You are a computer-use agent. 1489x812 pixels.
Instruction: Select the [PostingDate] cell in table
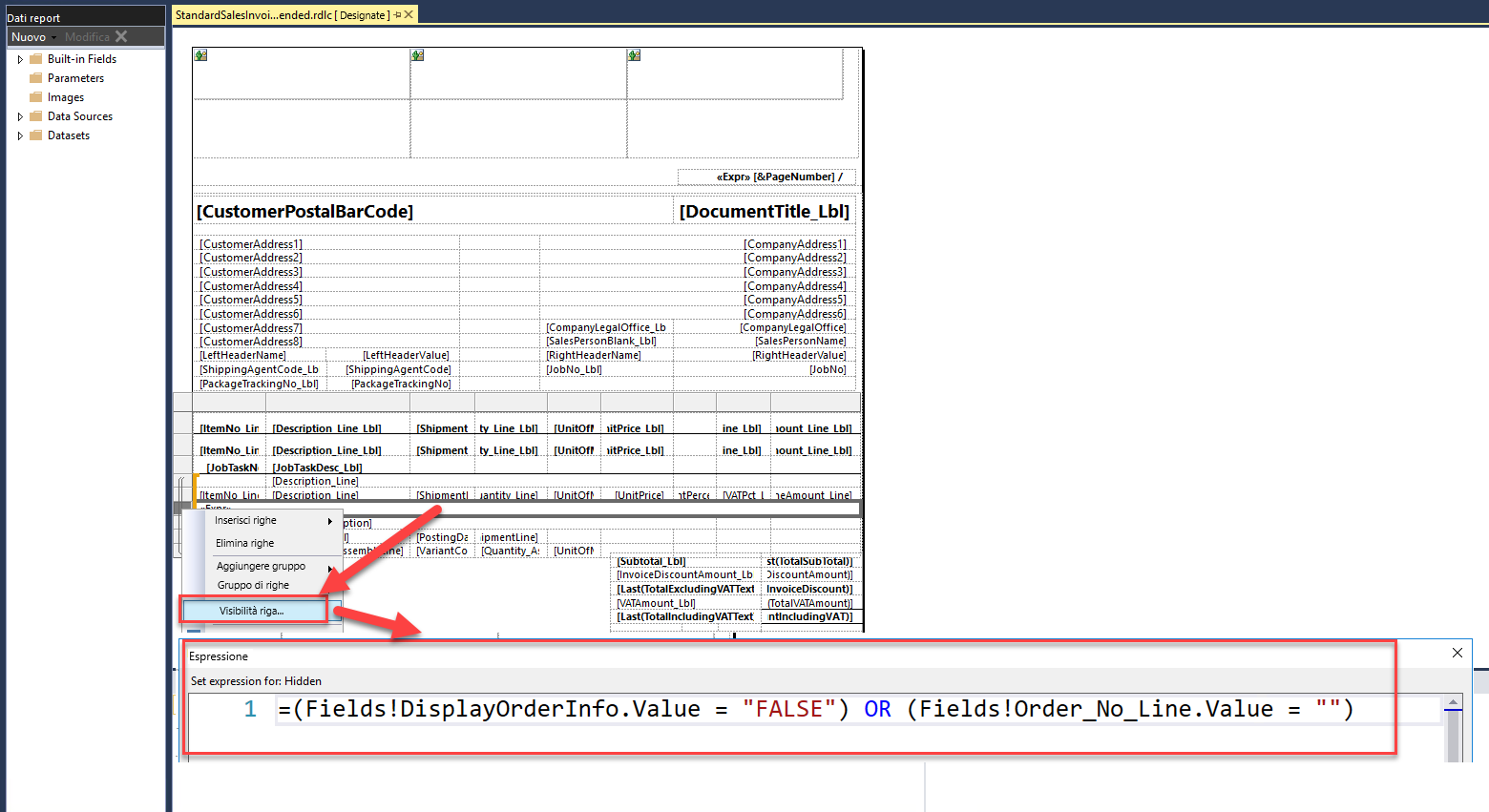coord(442,538)
